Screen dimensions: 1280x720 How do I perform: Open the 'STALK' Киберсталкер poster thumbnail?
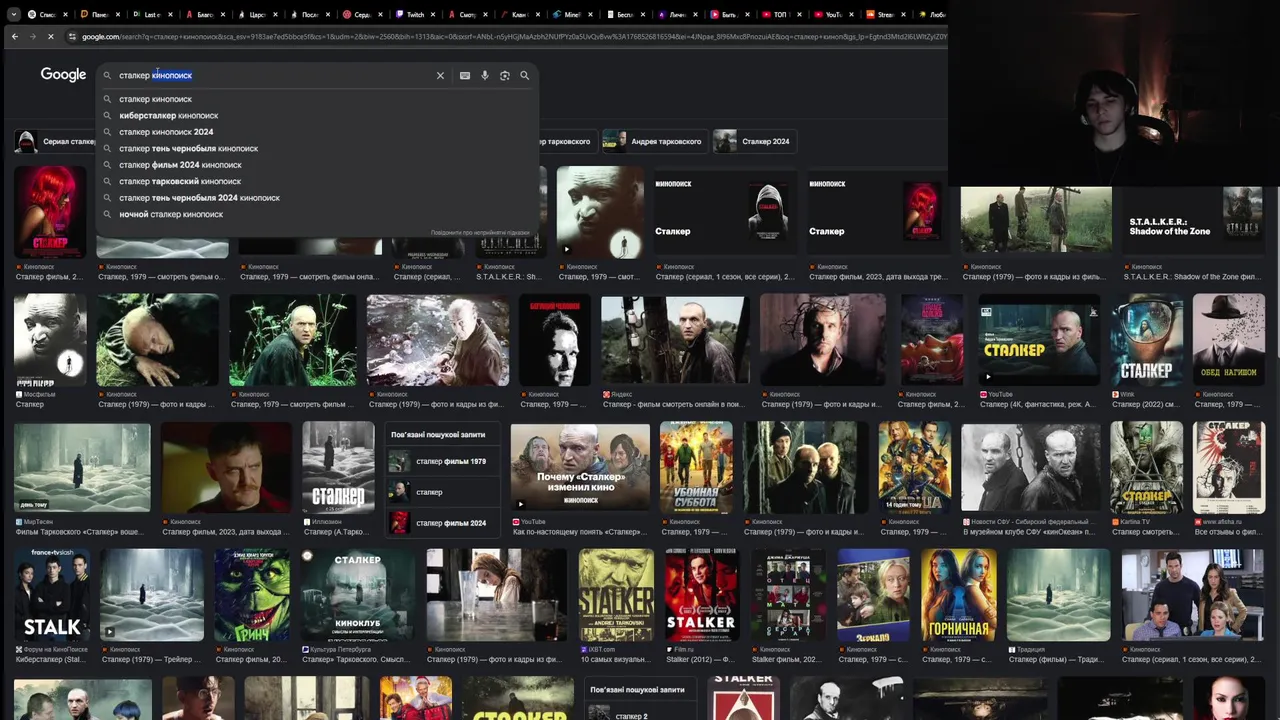[x=51, y=595]
